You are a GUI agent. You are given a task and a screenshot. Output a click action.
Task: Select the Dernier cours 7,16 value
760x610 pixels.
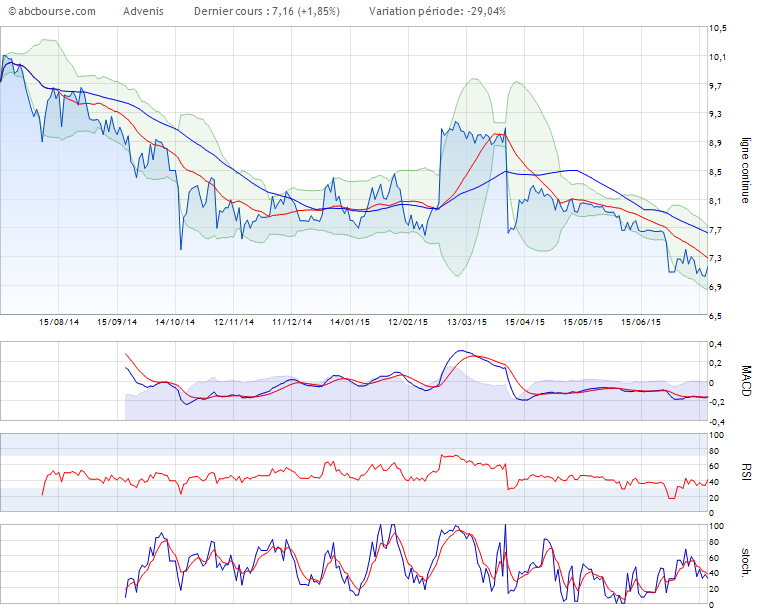pos(267,11)
